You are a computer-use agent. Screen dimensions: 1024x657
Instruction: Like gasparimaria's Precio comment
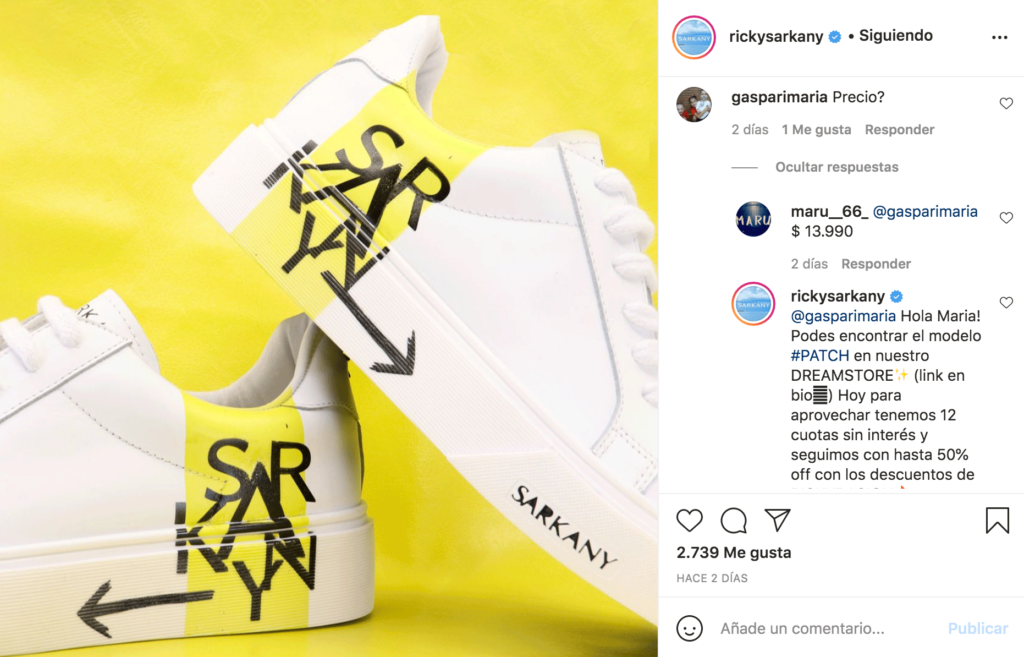coord(1006,103)
